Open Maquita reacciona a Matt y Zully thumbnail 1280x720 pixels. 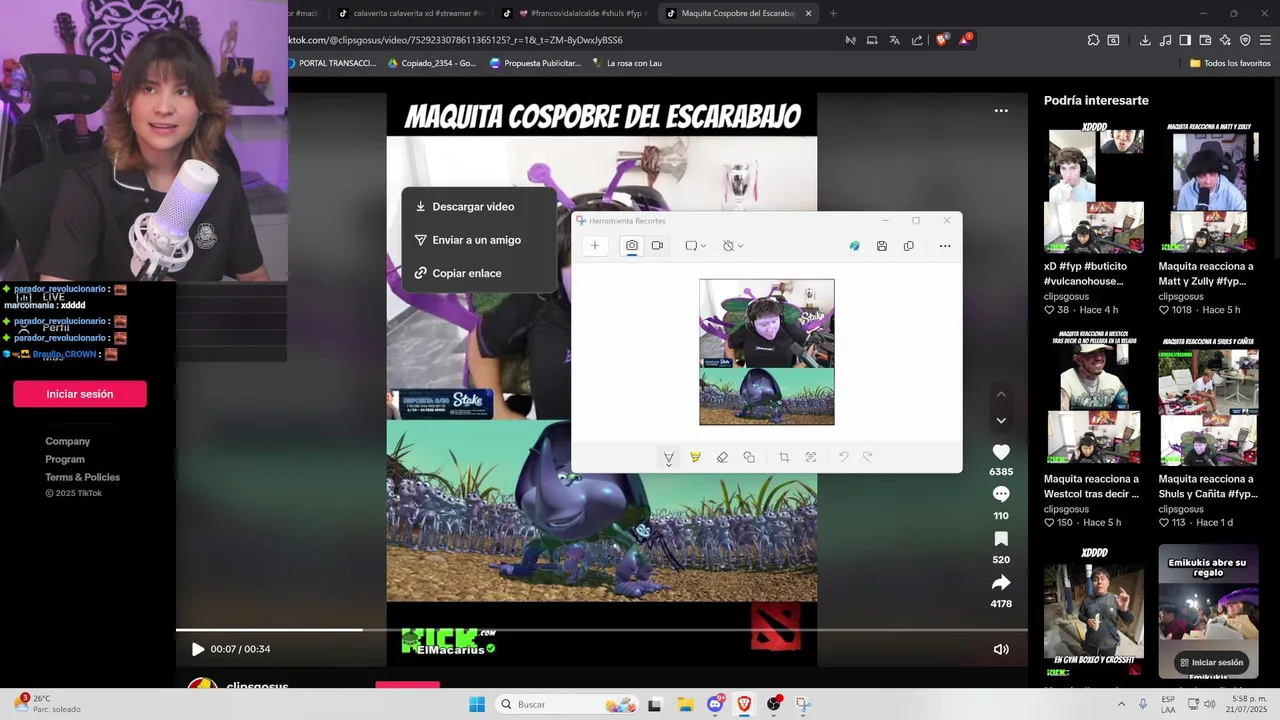coord(1208,187)
